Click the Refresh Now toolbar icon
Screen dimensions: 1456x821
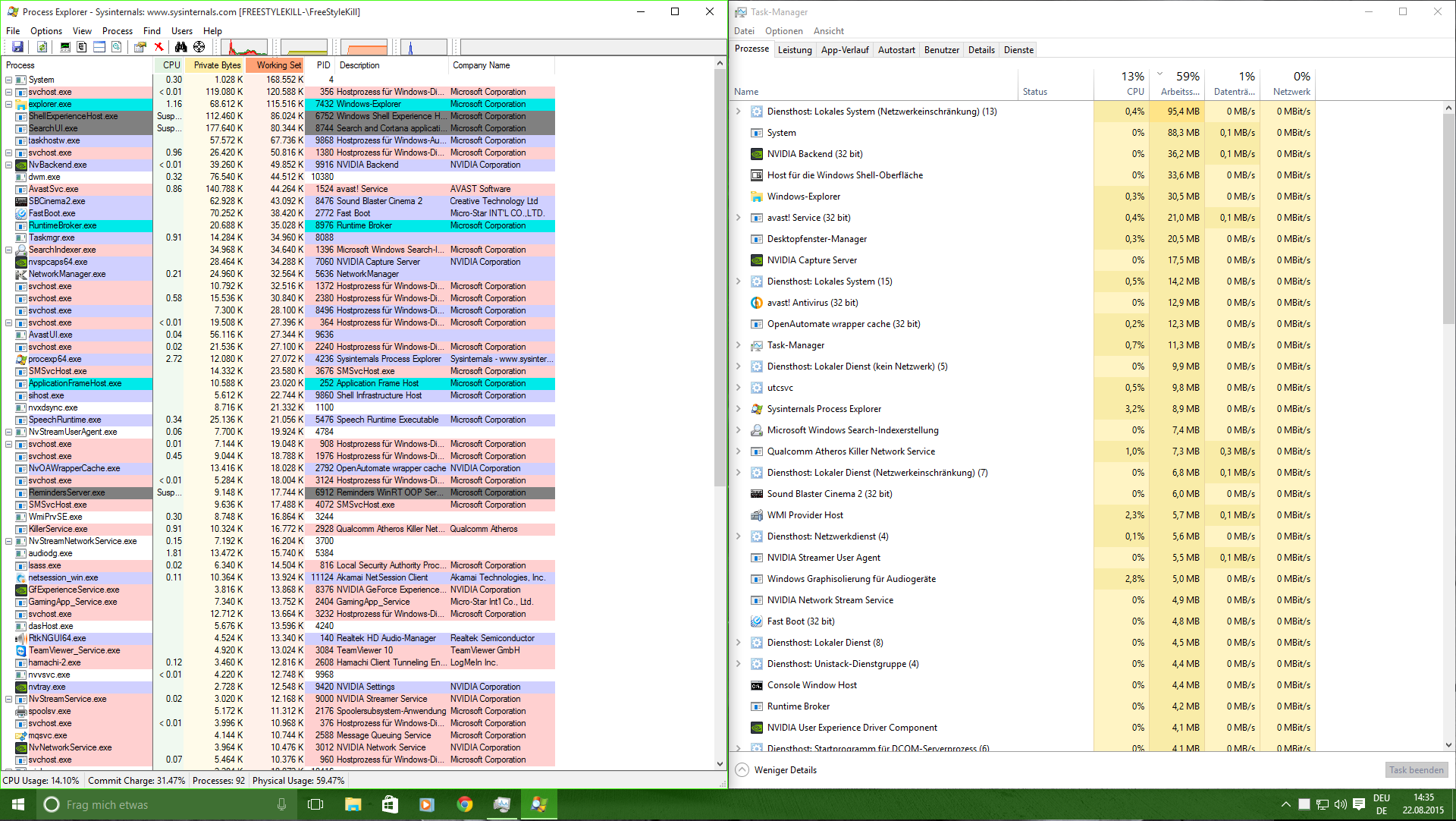pyautogui.click(x=42, y=47)
